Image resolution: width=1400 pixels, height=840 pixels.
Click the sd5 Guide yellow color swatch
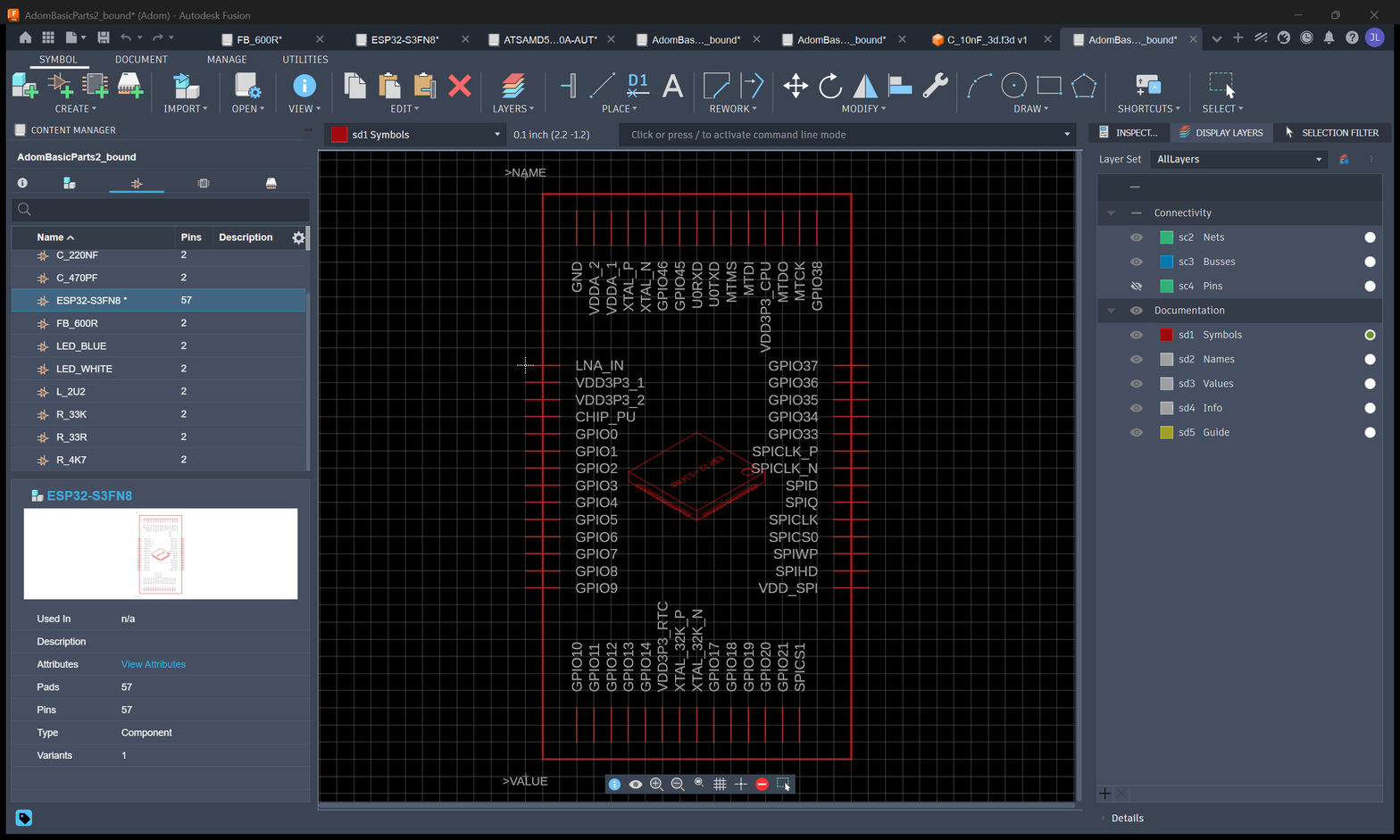1166,432
